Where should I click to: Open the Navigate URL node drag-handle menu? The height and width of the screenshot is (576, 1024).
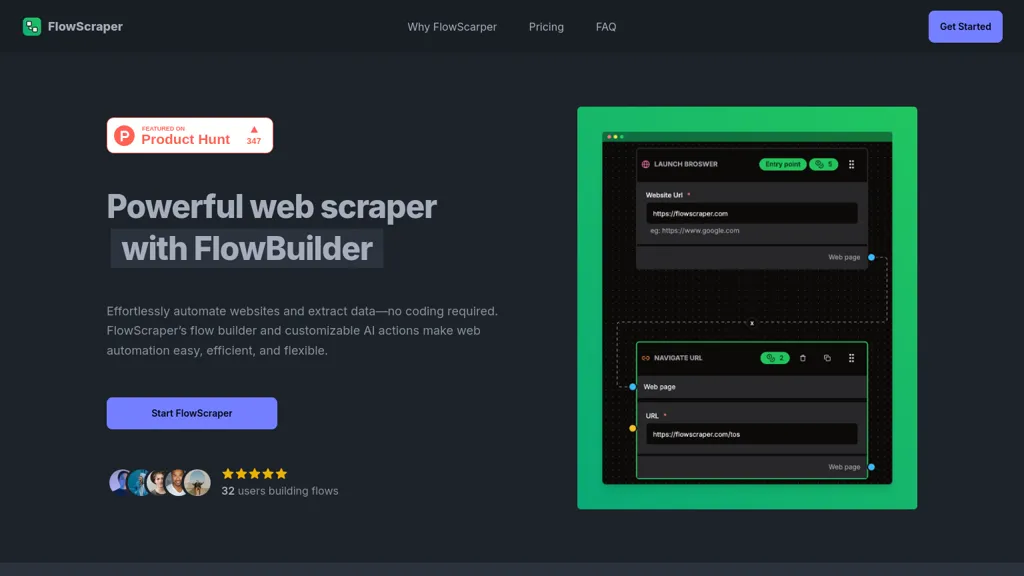pos(852,358)
